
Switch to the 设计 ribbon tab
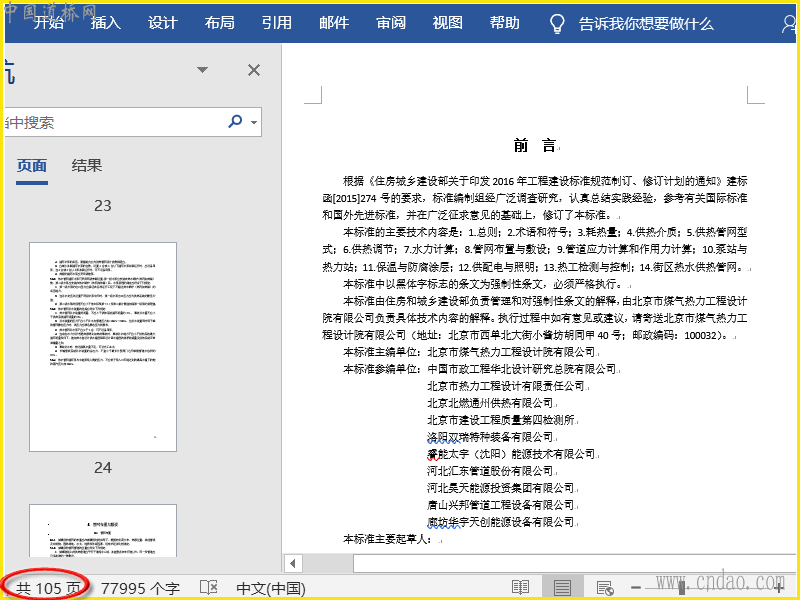click(163, 23)
